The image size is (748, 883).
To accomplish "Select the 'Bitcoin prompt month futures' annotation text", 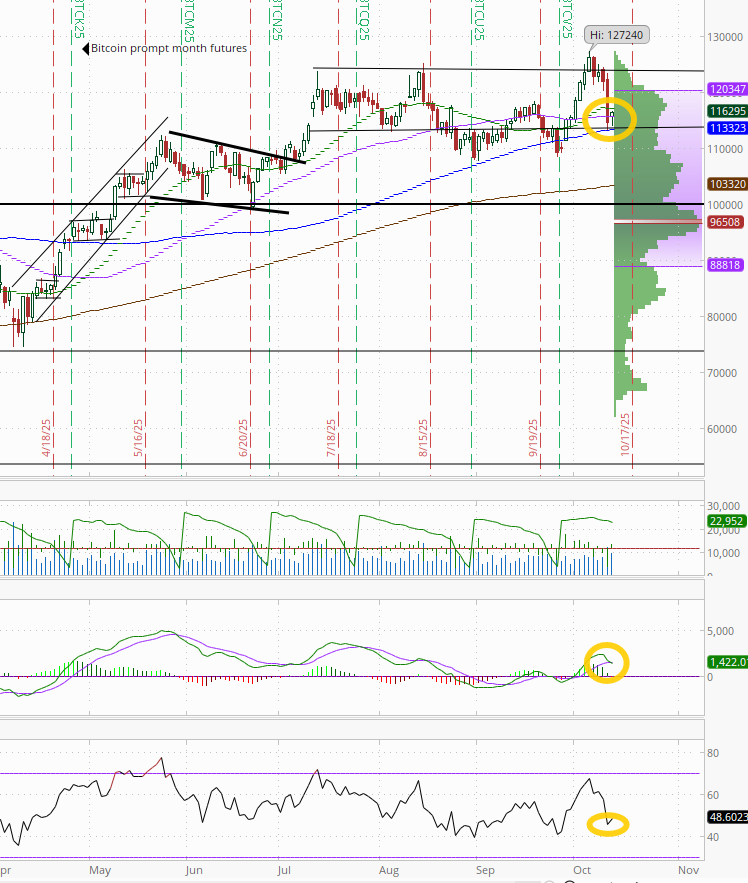I will coord(169,48).
